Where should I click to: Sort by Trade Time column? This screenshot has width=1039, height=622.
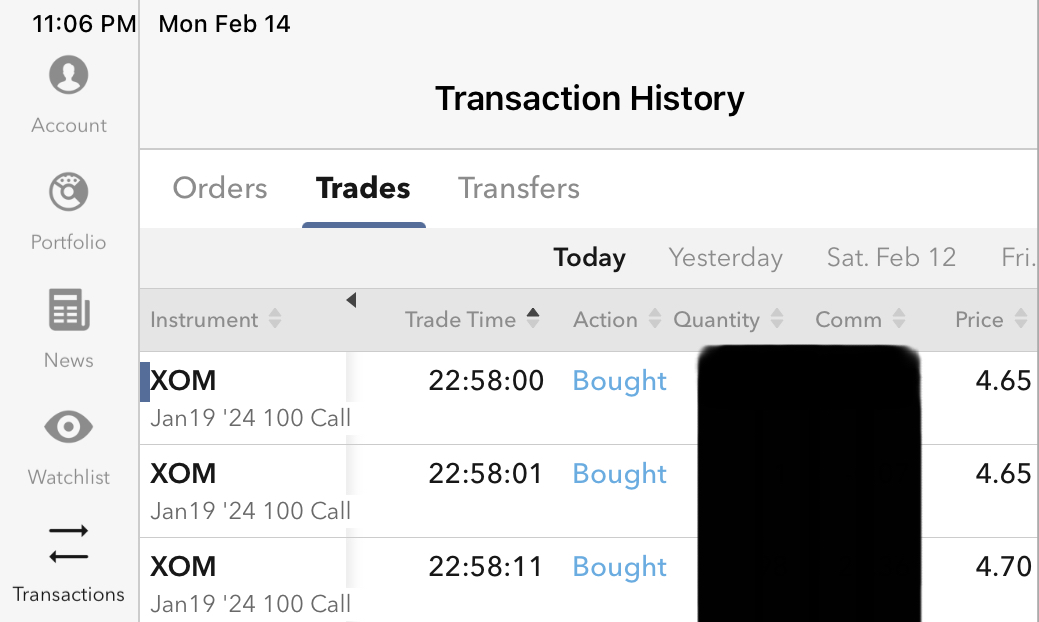[x=472, y=320]
